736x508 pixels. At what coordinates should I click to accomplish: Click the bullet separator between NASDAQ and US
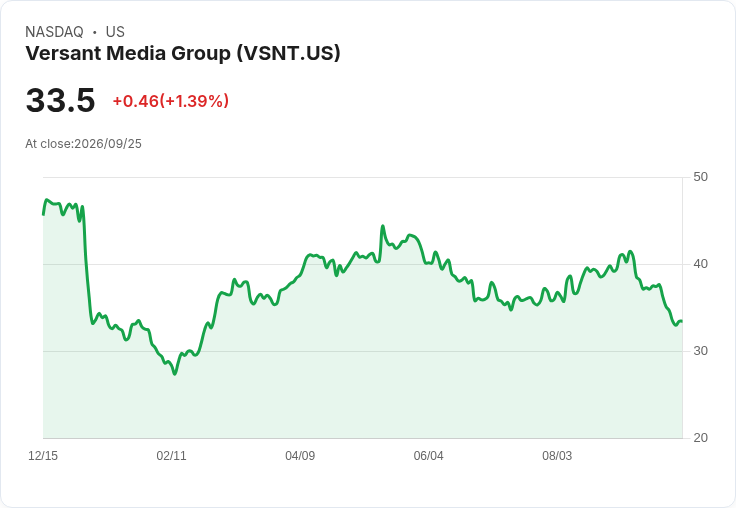tap(95, 32)
